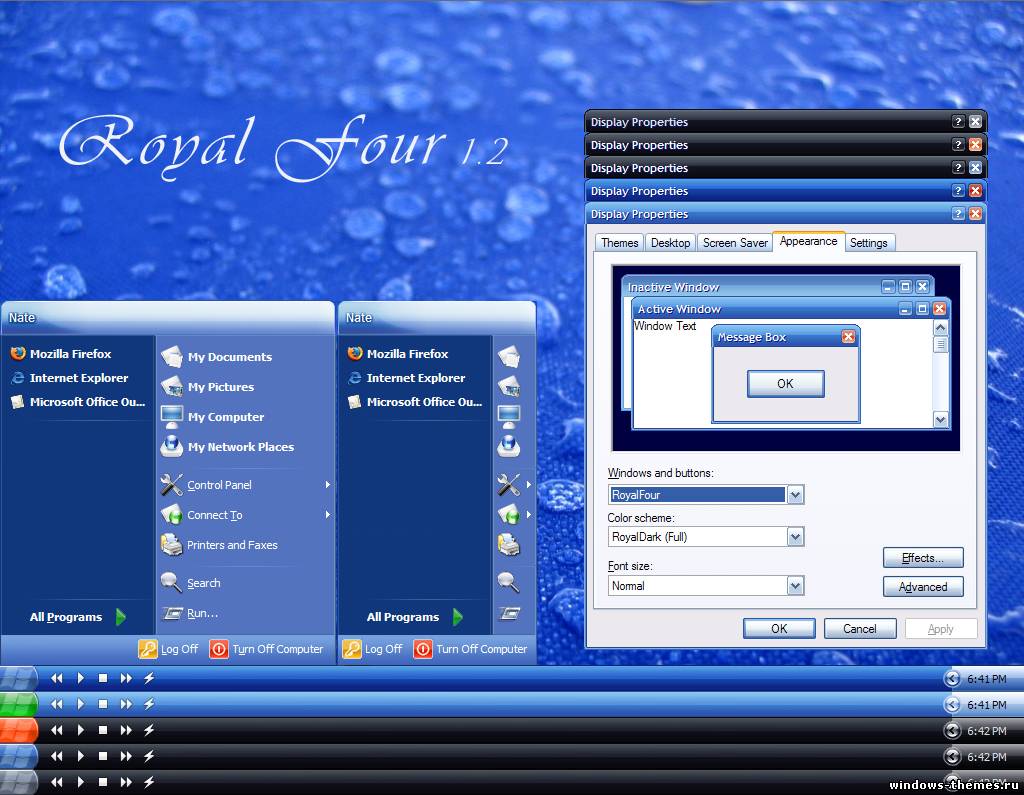Image resolution: width=1024 pixels, height=795 pixels.
Task: Open the Windows and buttons dropdown
Action: [795, 495]
